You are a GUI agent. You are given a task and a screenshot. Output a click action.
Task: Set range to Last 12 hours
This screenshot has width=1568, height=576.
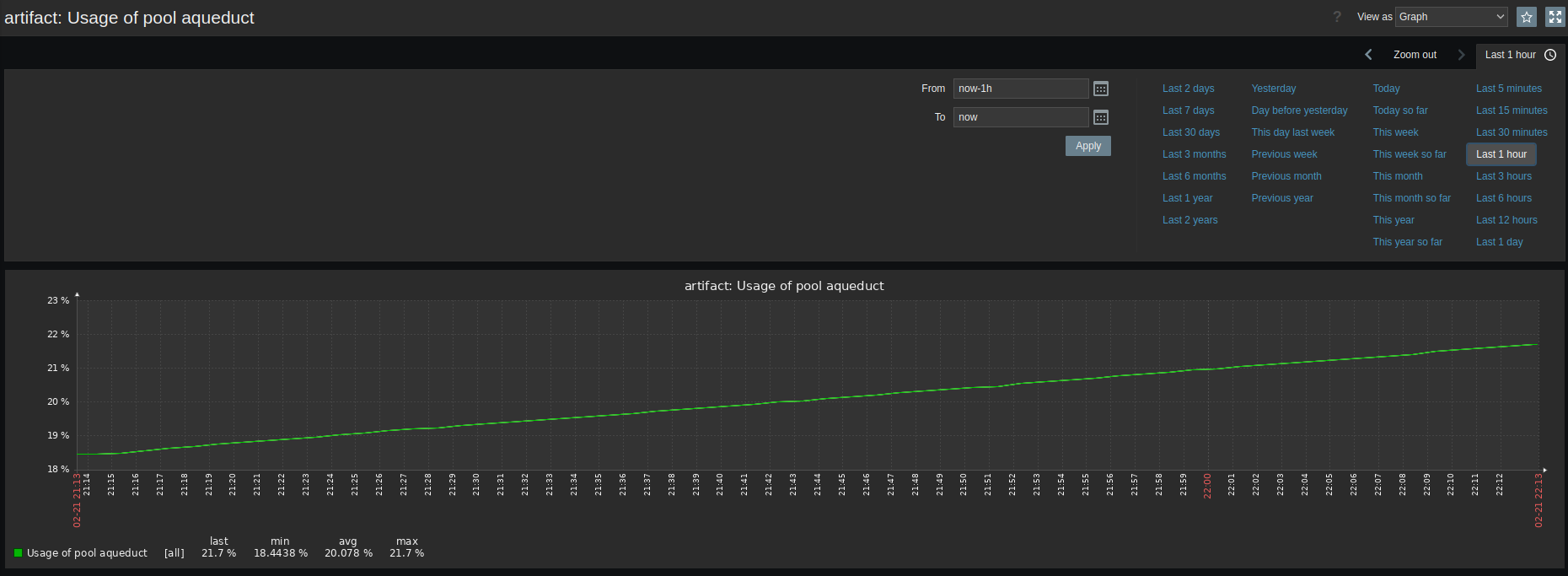point(1506,220)
